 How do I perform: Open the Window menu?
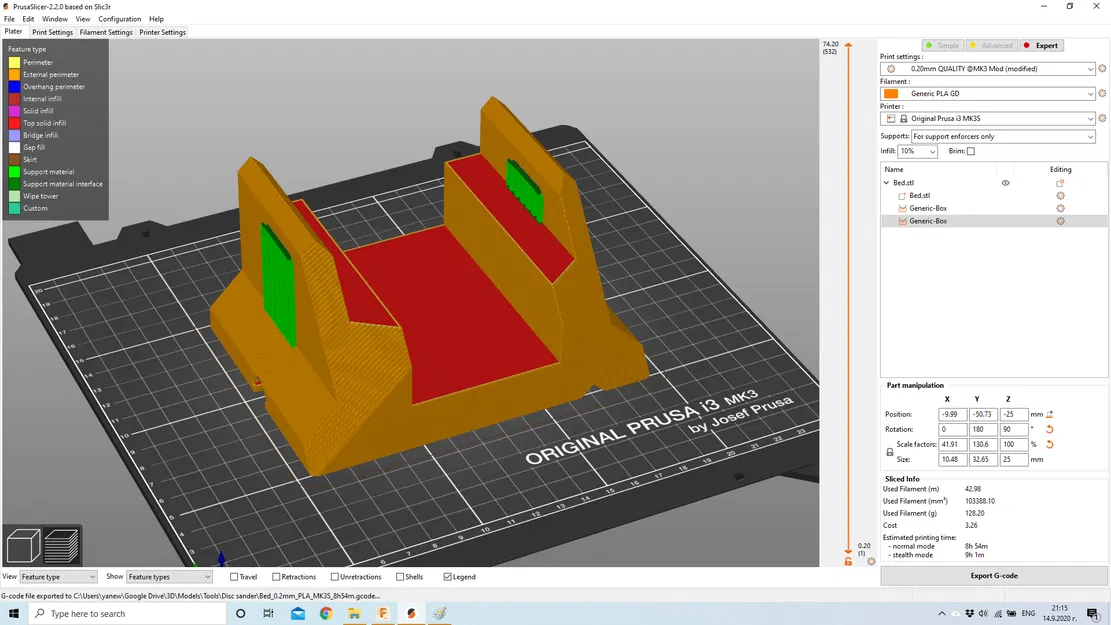[55, 19]
